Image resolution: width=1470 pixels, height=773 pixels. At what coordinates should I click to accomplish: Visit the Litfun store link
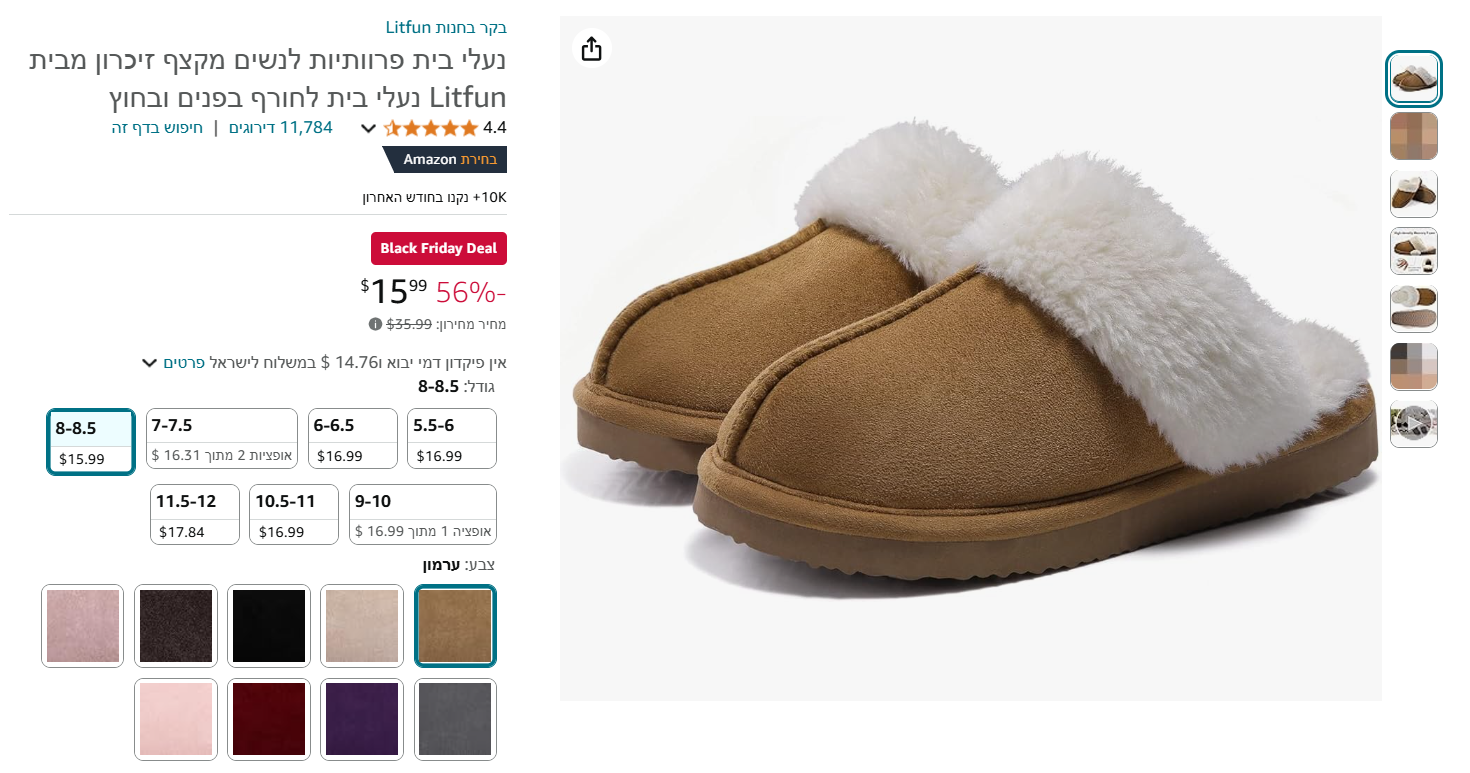pyautogui.click(x=446, y=27)
